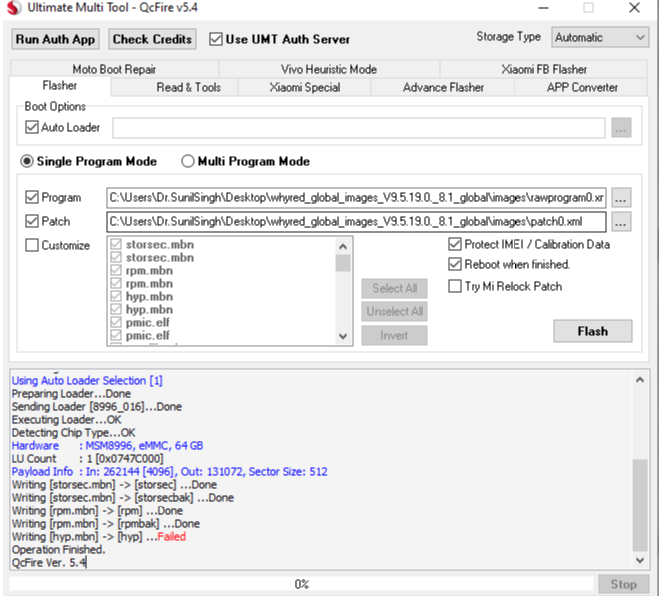Click the Auto Loader path field
This screenshot has width=659, height=596.
358,127
